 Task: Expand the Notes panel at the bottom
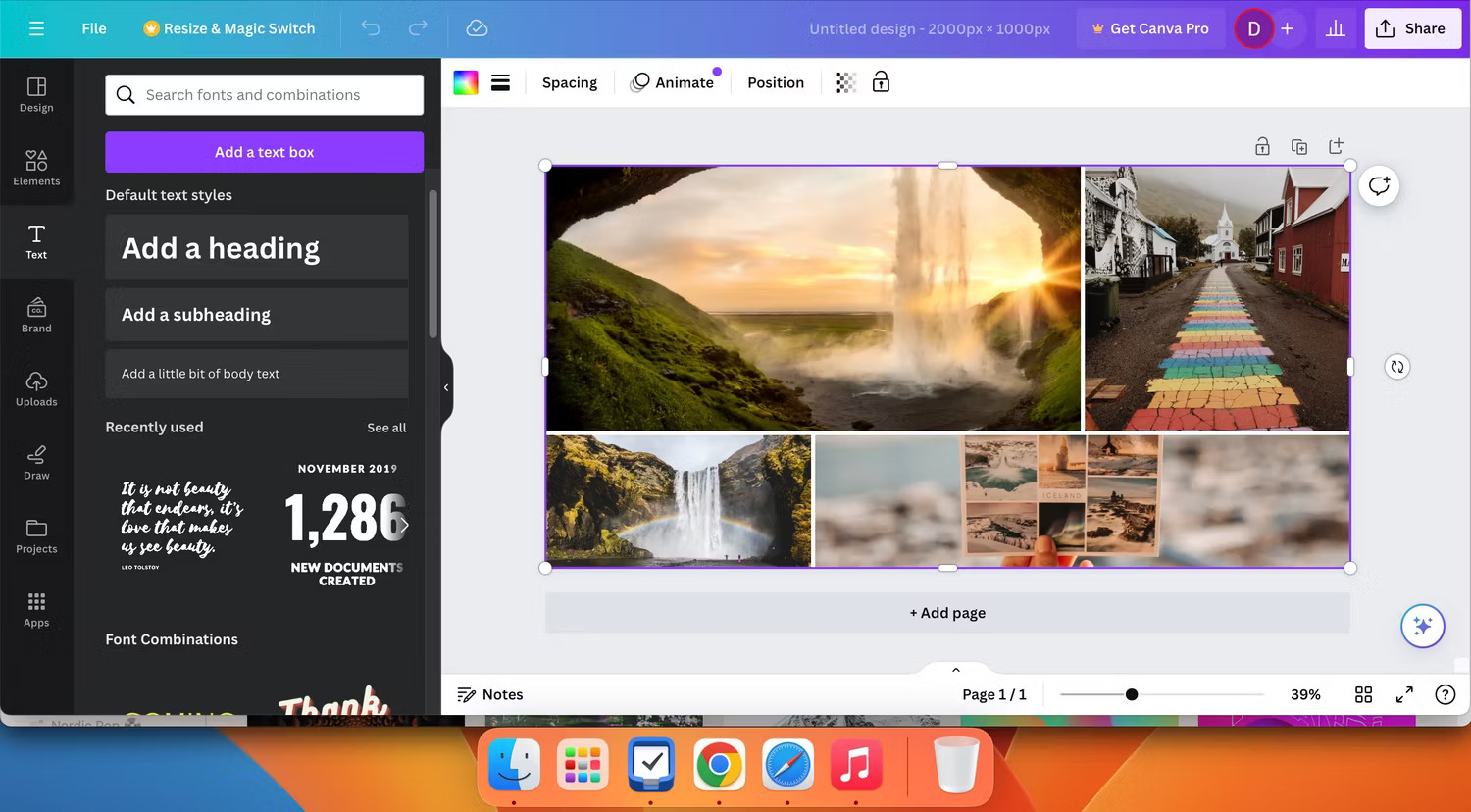coord(490,694)
